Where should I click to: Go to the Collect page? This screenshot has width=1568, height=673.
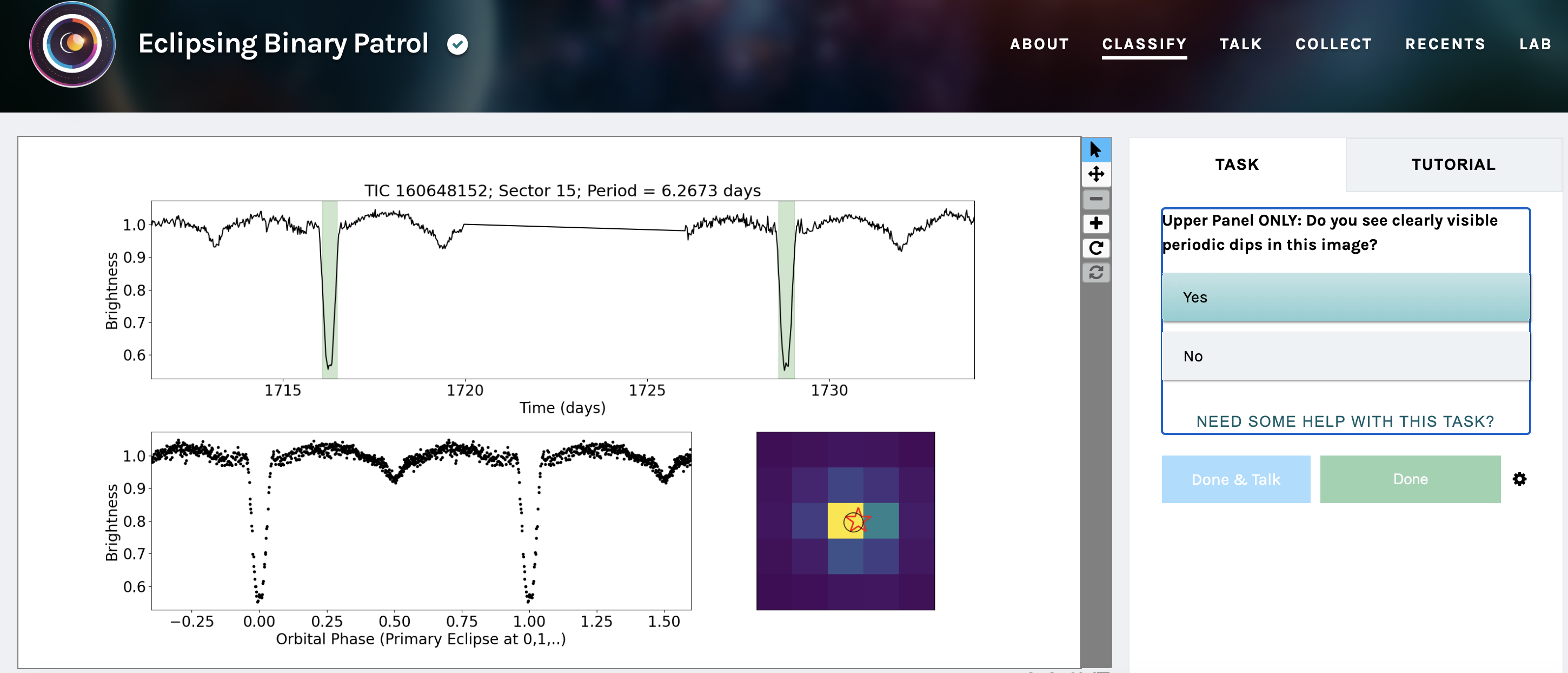(x=1333, y=44)
